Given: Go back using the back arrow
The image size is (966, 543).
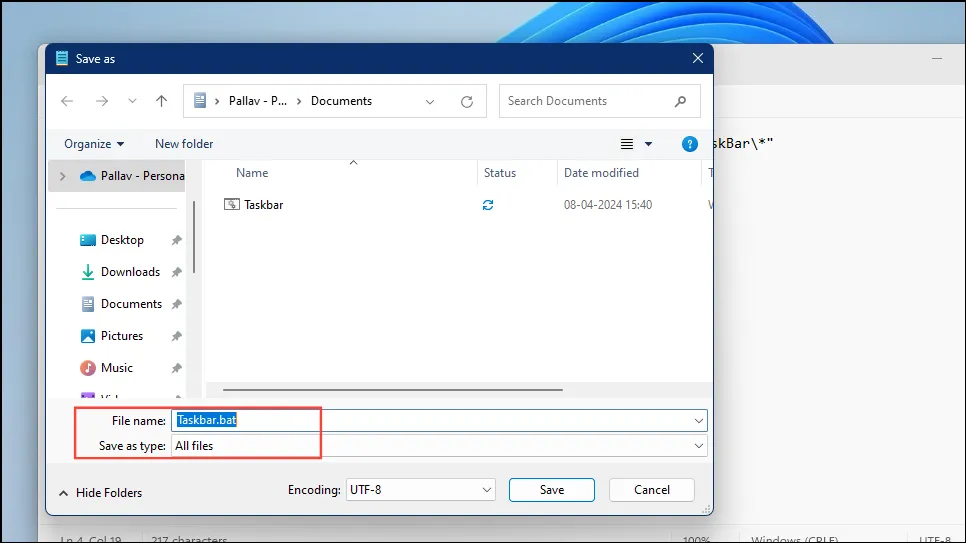Looking at the screenshot, I should tap(67, 101).
